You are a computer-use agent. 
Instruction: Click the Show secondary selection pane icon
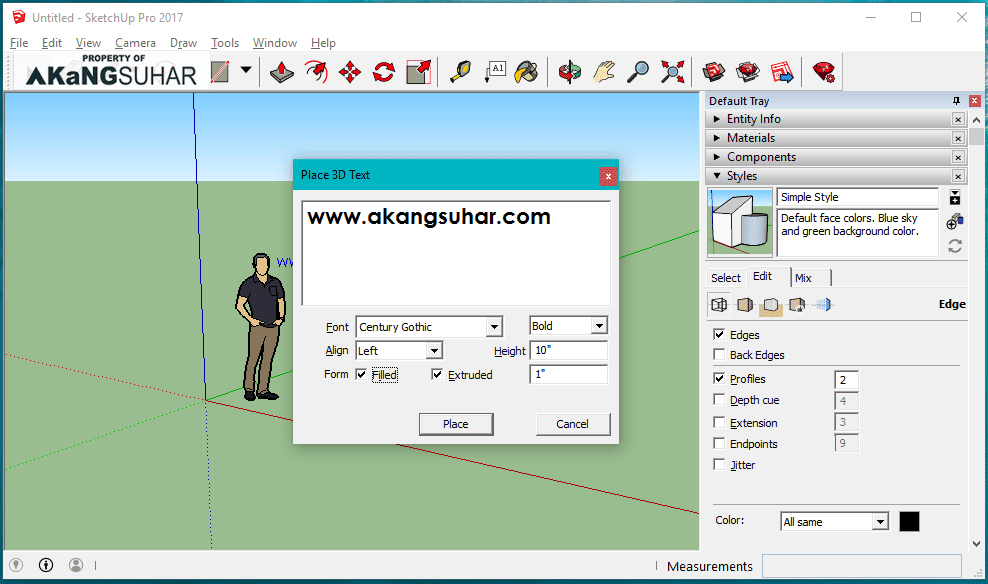(x=955, y=197)
